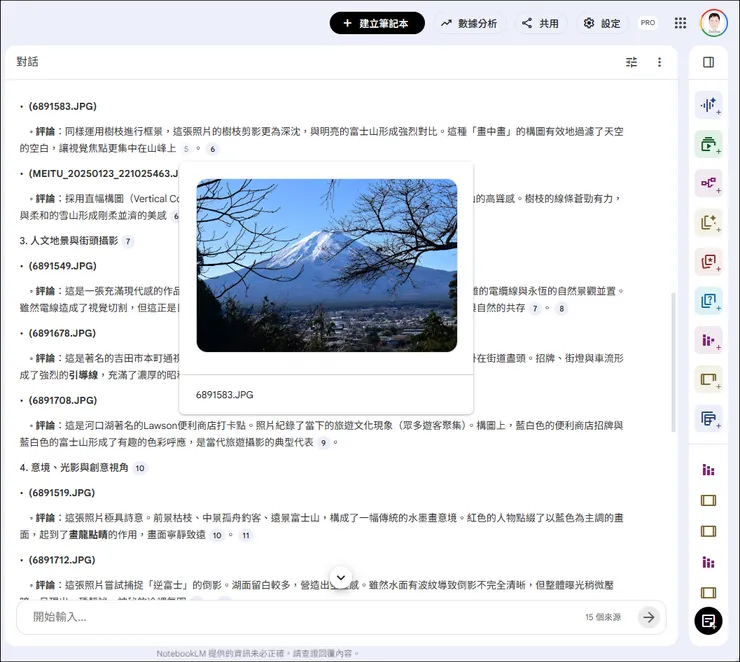
Task: Add a note with the black round button
Action: pyautogui.click(x=708, y=621)
